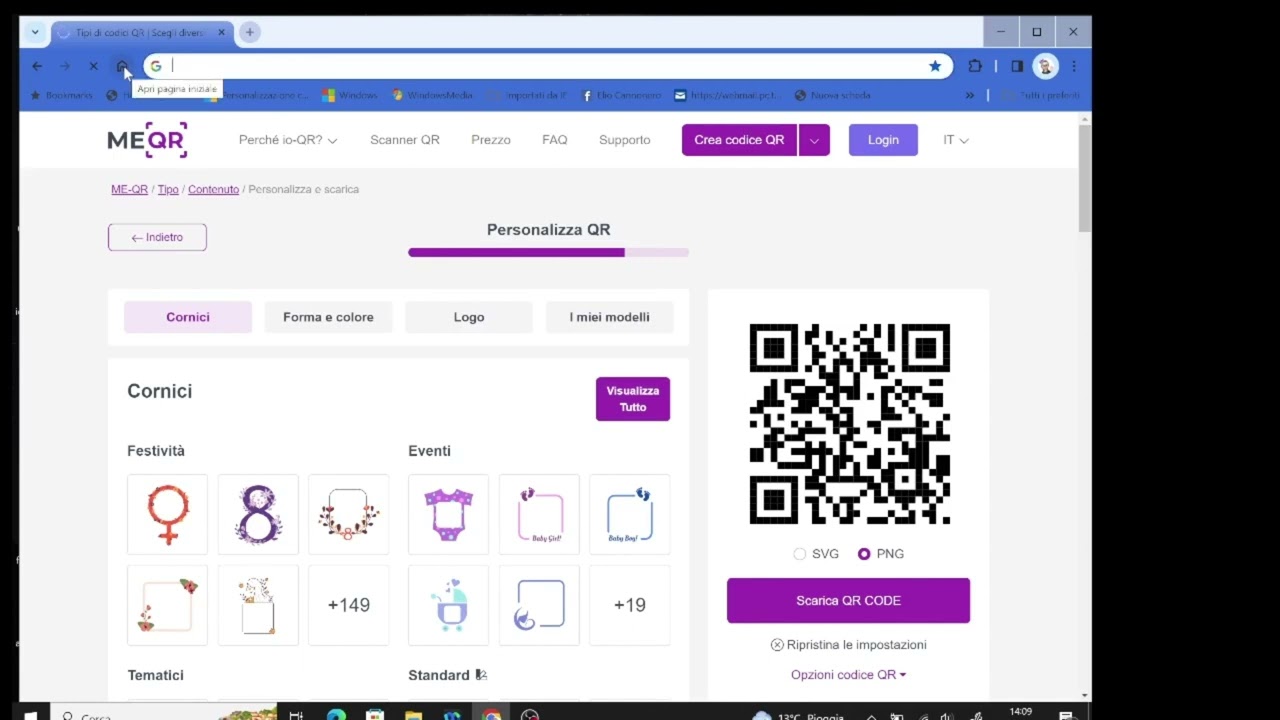This screenshot has height=720, width=1280.
Task: Go back with the Indietro button
Action: [157, 237]
